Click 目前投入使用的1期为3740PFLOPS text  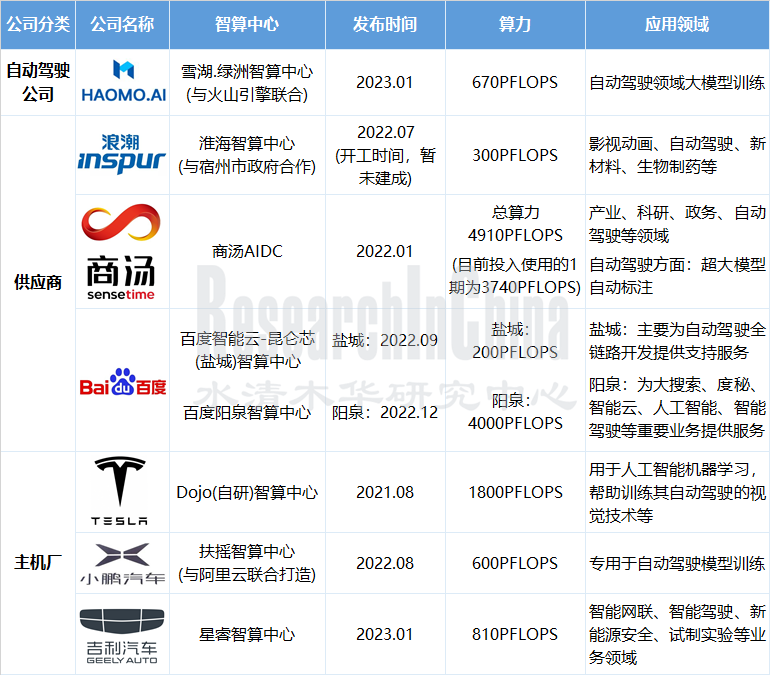[515, 276]
